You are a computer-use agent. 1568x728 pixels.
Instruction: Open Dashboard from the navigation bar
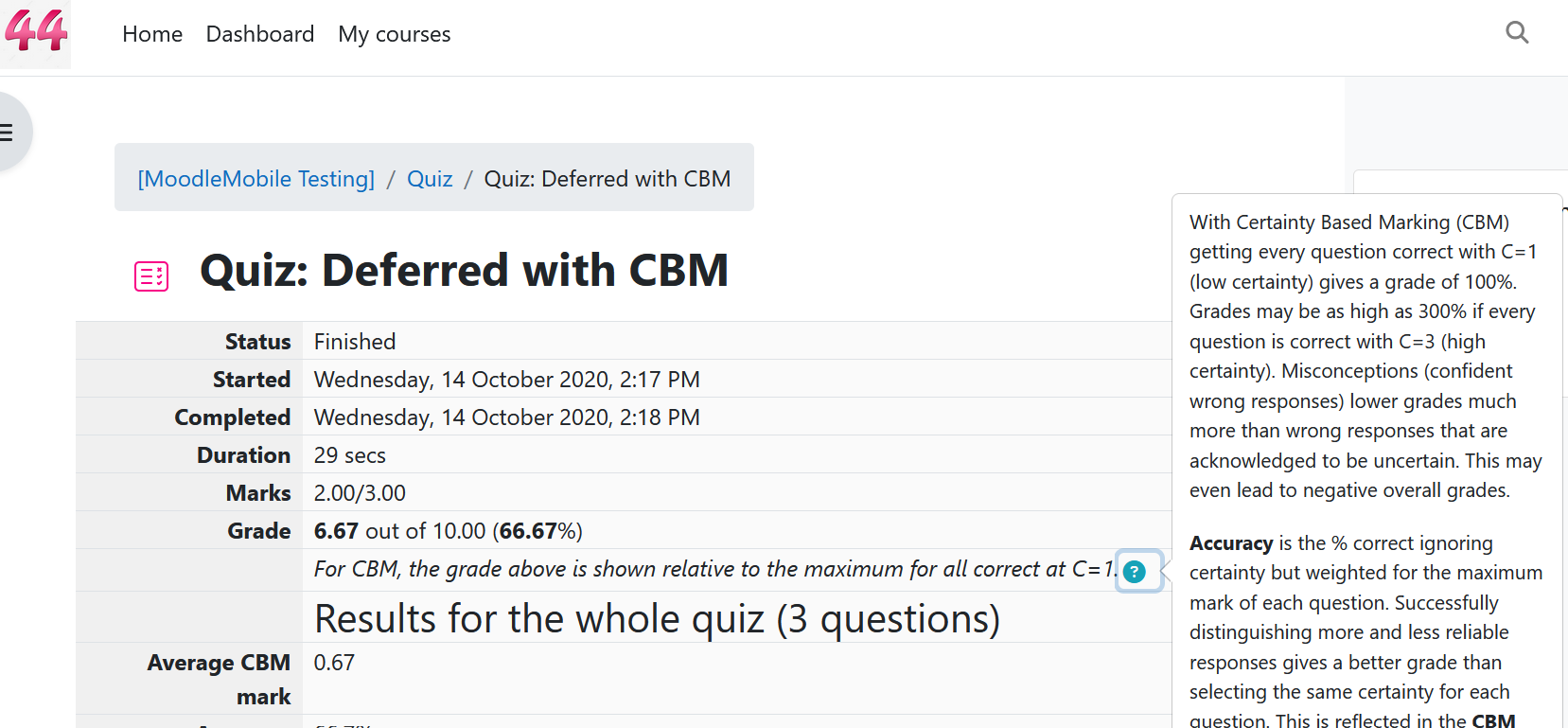point(260,34)
